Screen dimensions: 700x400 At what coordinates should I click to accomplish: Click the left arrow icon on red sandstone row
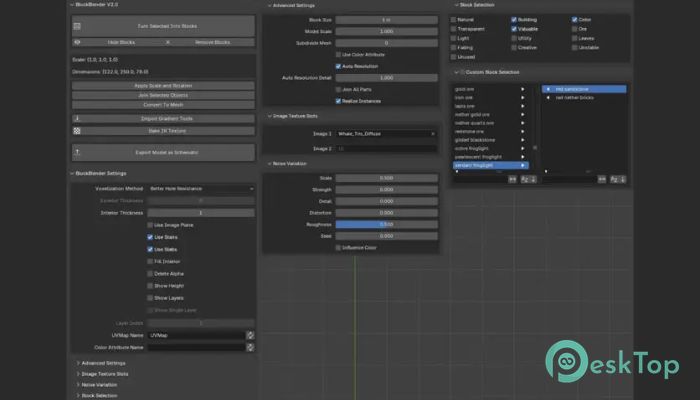pyautogui.click(x=548, y=89)
